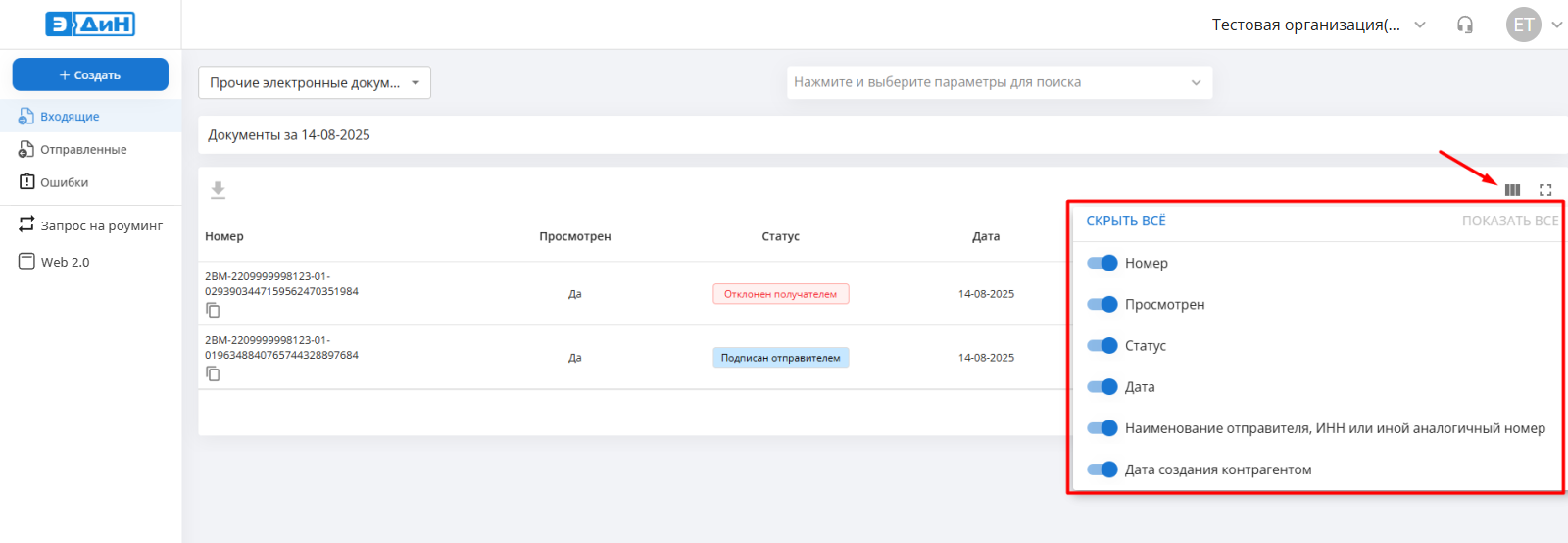Open the headset support icon
This screenshot has height=543, width=1568.
tap(1465, 25)
